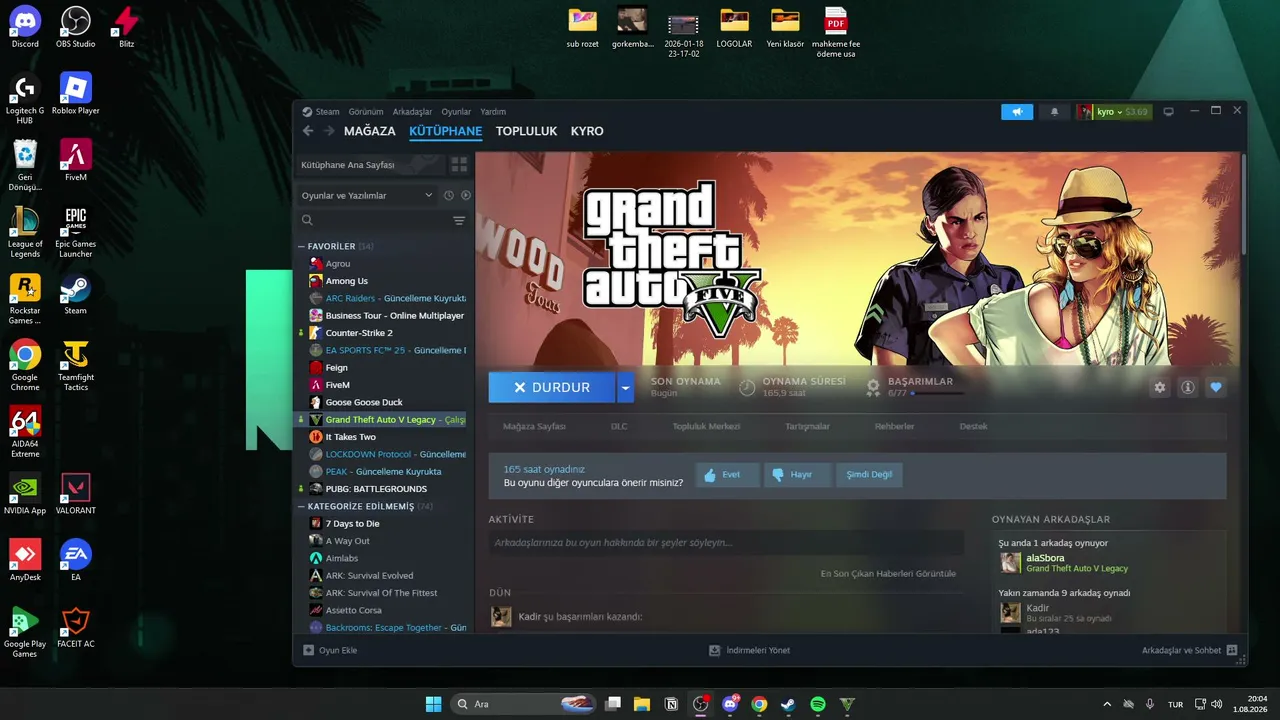Switch to the TOPLULUK tab
The height and width of the screenshot is (720, 1280).
click(526, 131)
